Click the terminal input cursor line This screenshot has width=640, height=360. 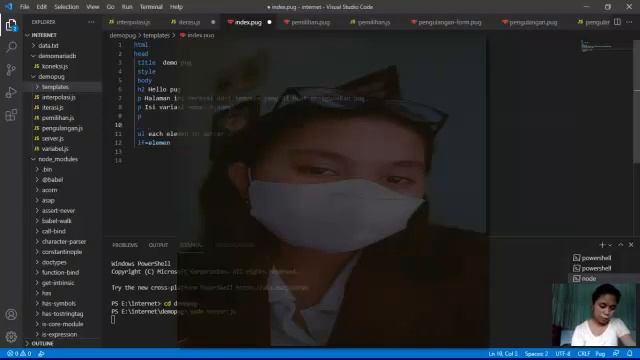coord(113,320)
